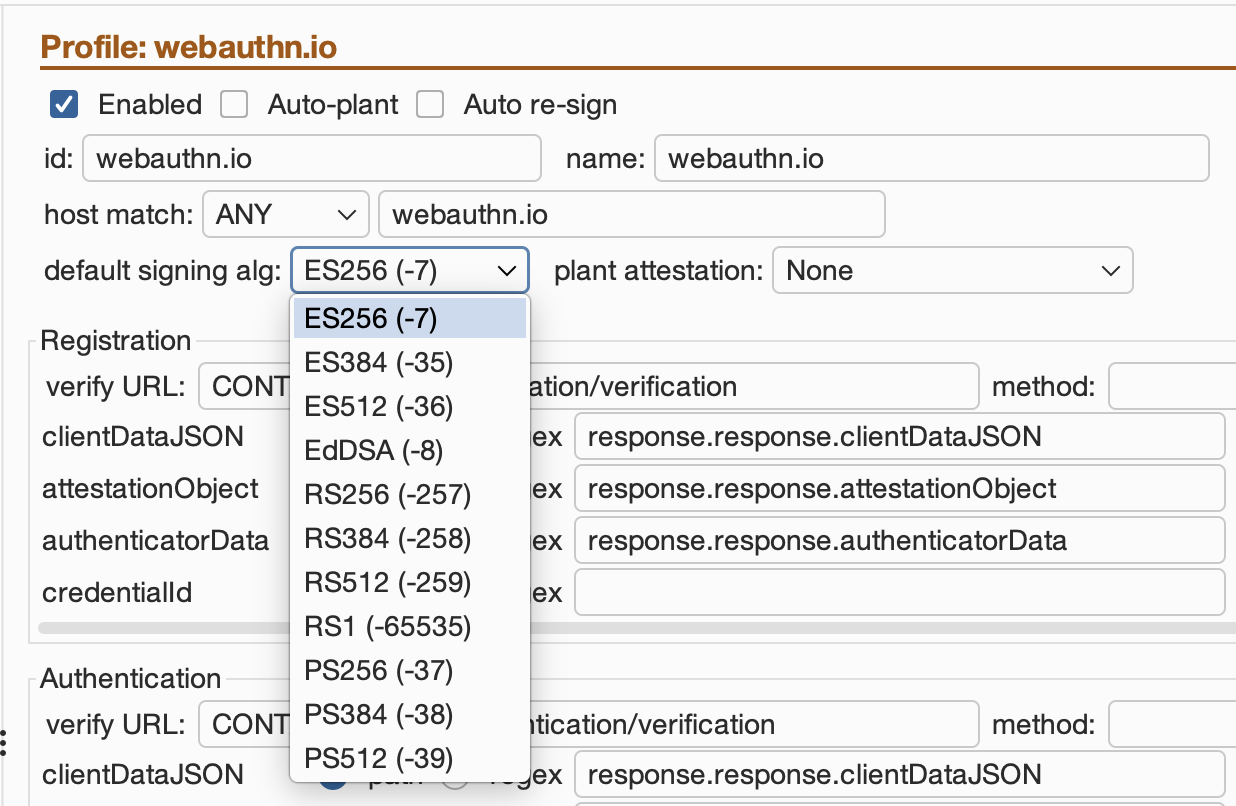This screenshot has width=1236, height=806.
Task: Click the empty credentialId path field
Action: coord(900,593)
